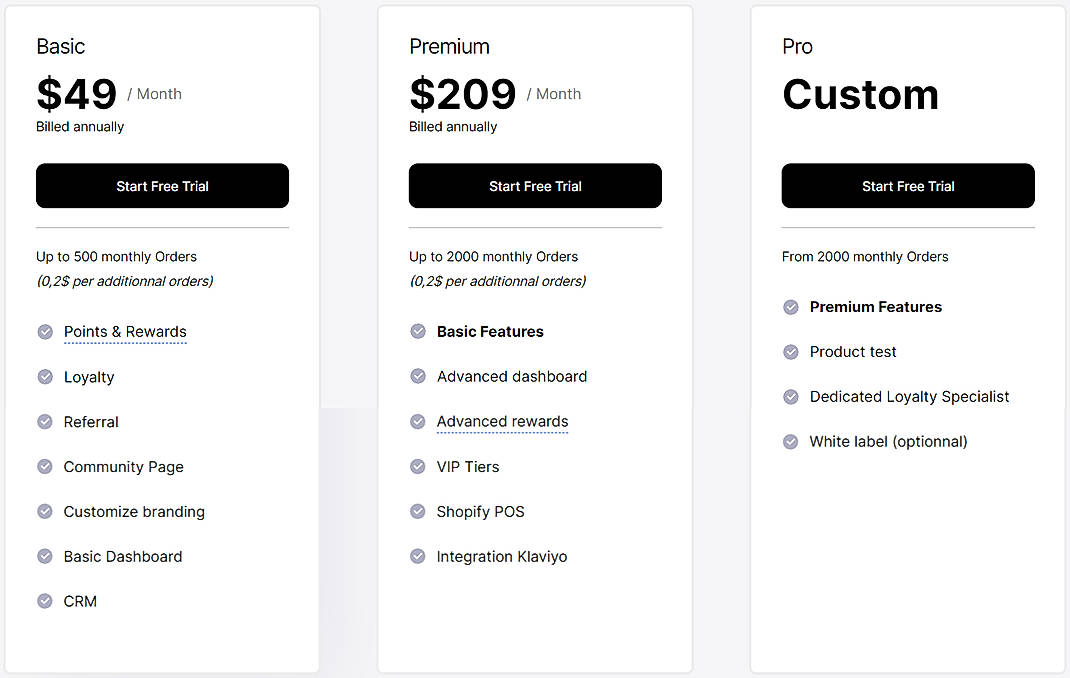
Task: Click the checkmark icon beside Loyalty feature
Action: click(x=45, y=377)
